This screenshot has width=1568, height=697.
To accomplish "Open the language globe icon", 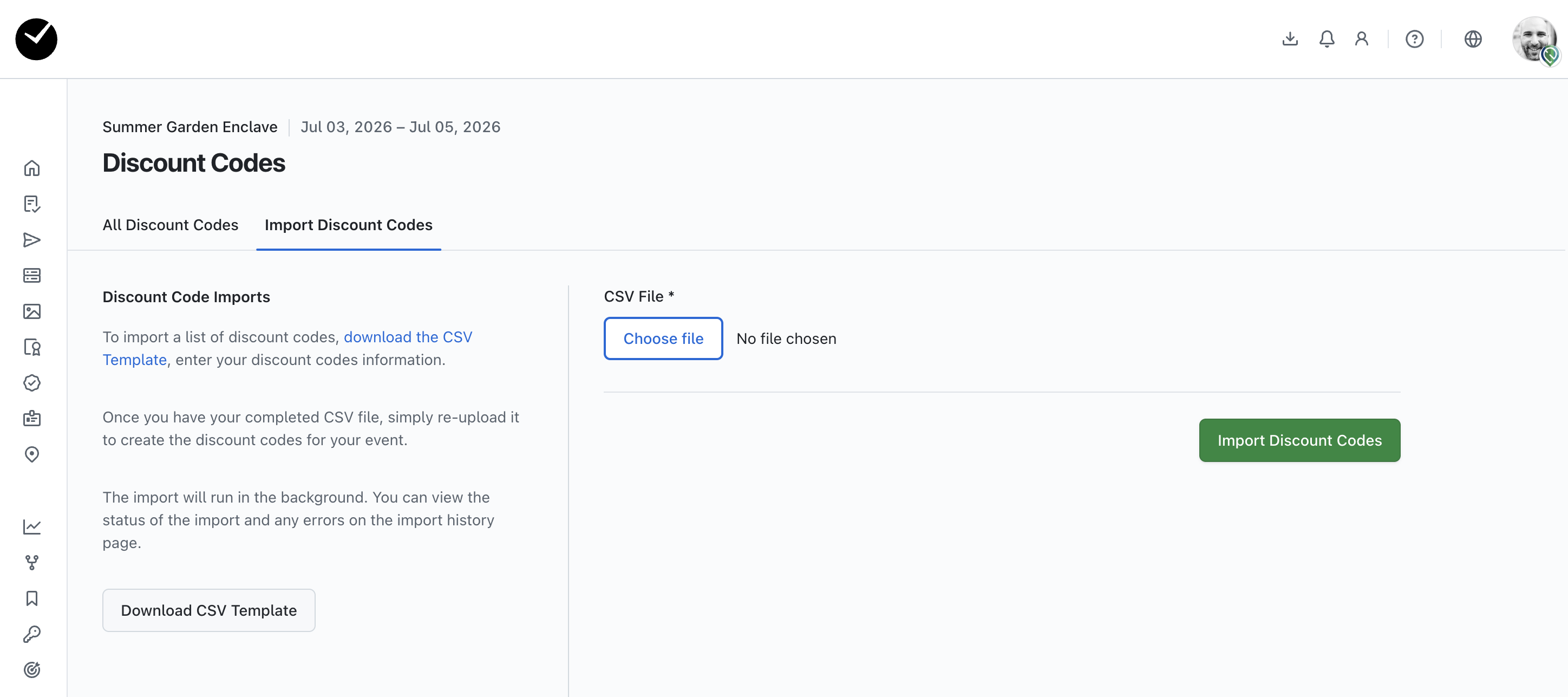I will pos(1472,39).
